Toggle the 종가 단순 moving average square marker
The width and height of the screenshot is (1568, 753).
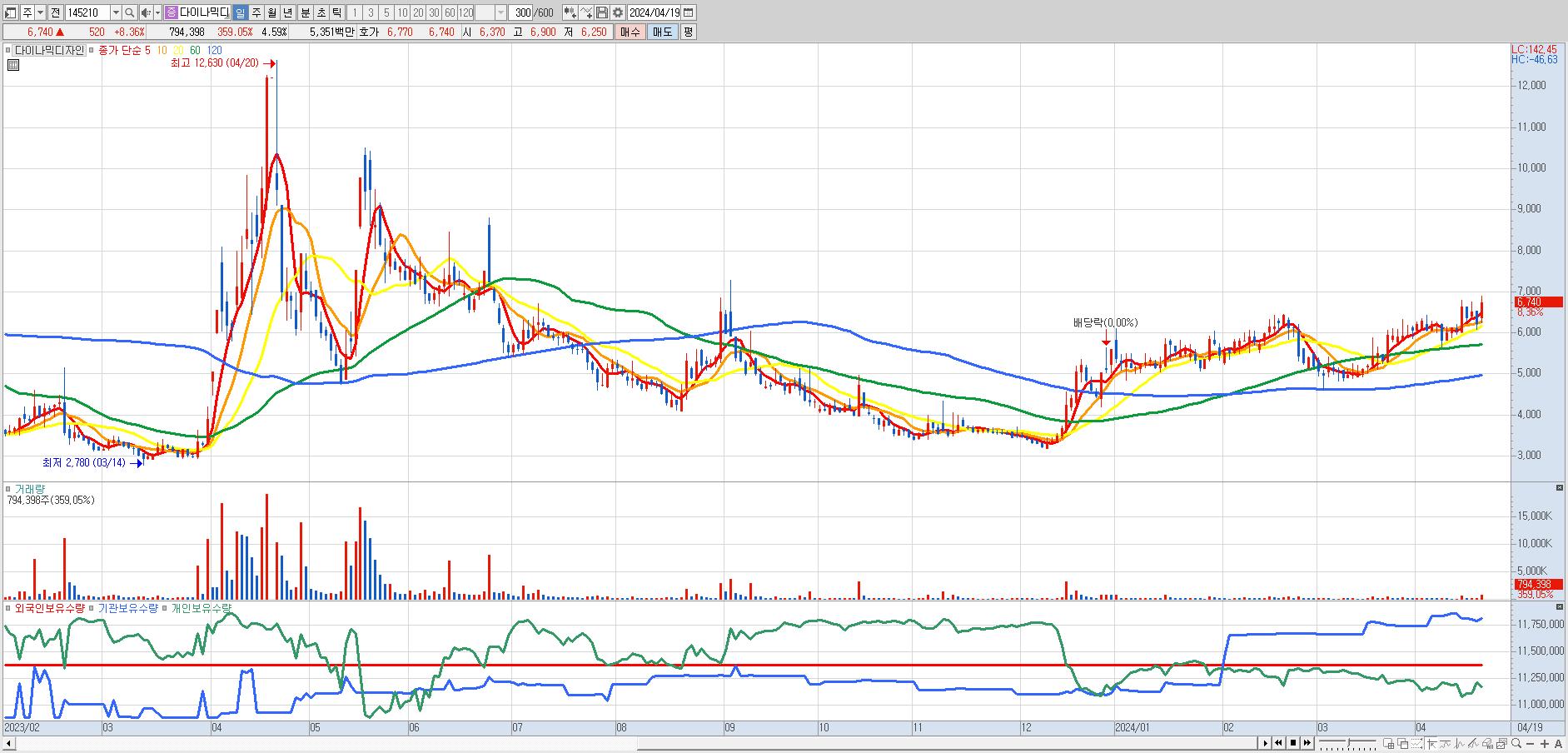click(x=92, y=50)
